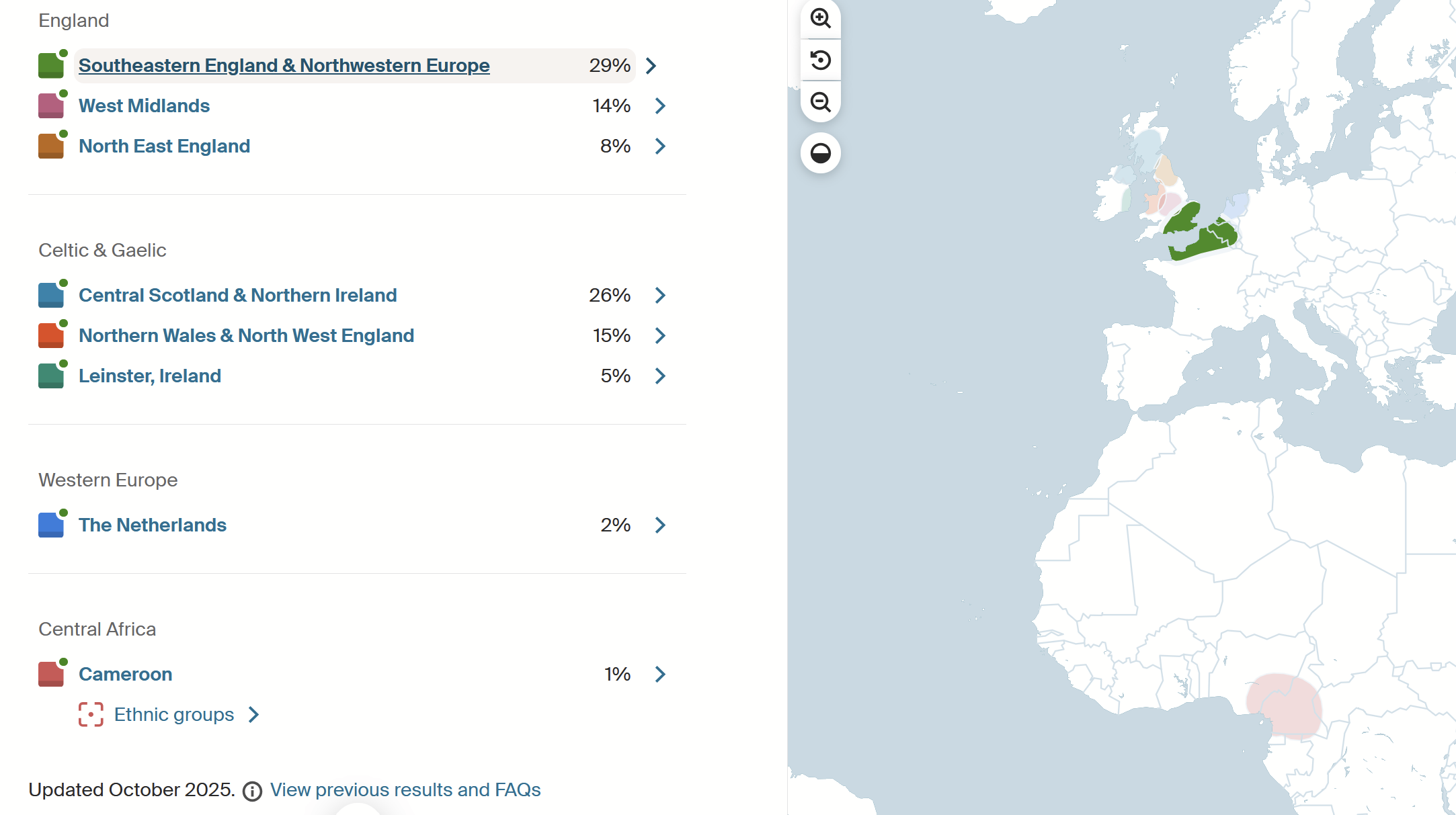The image size is (1456, 815).
Task: Open the Ethnic groups chevron
Action: click(x=253, y=714)
